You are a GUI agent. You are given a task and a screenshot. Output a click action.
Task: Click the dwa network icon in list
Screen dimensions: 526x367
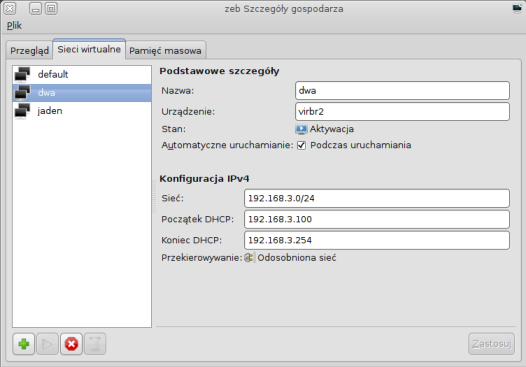(x=22, y=93)
